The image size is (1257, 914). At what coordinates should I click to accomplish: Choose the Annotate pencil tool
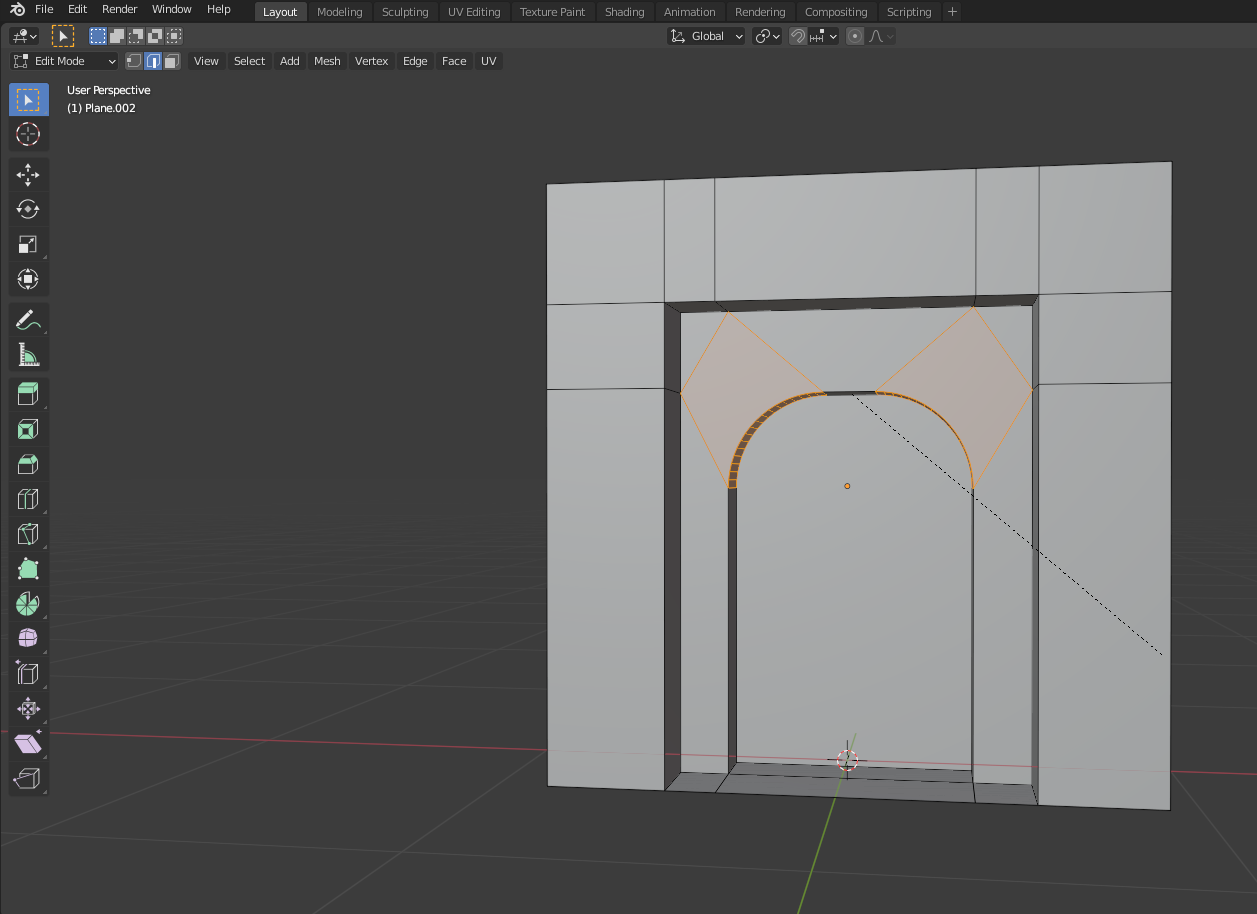28,319
